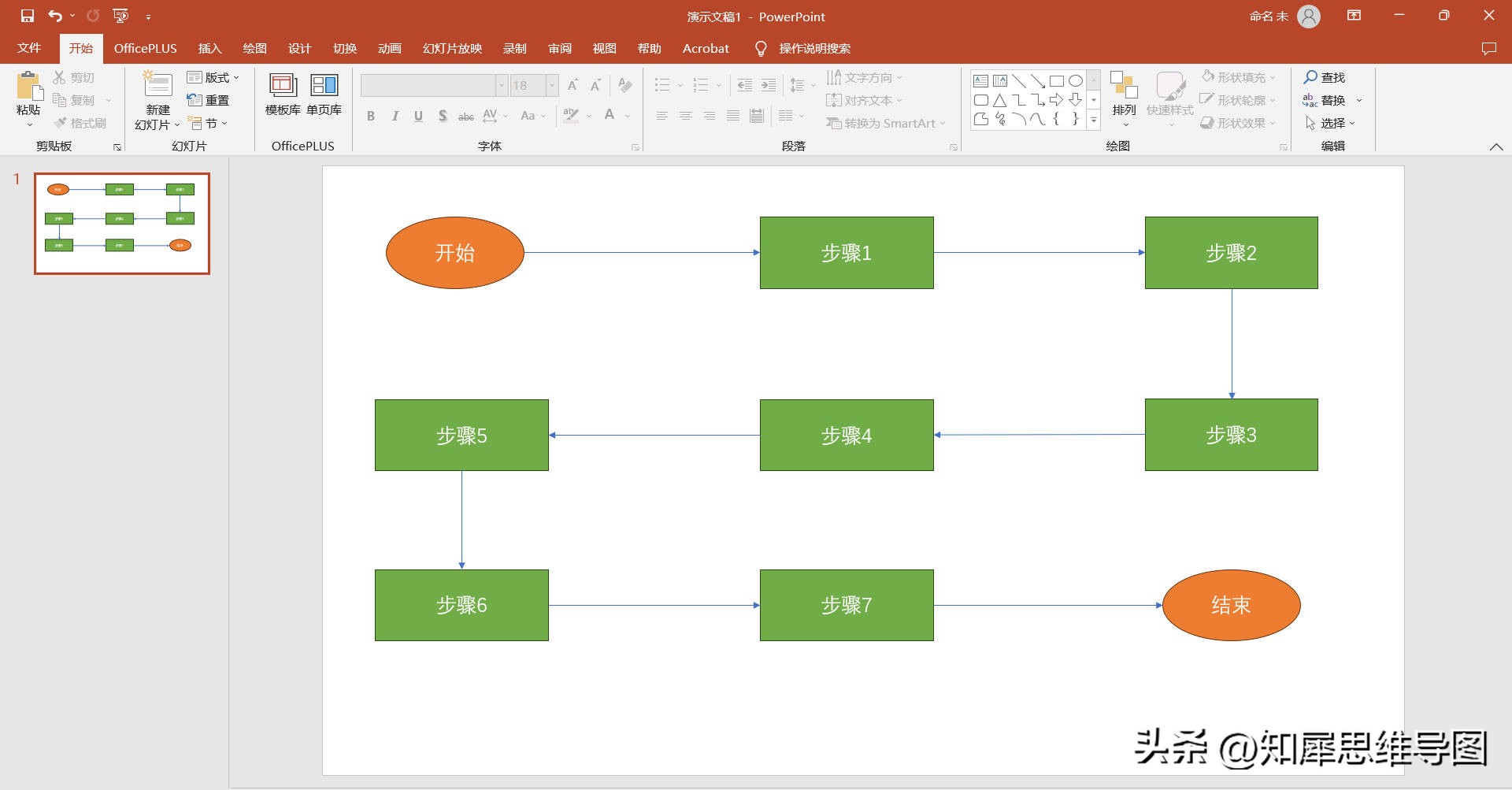The height and width of the screenshot is (790, 1512).
Task: Click the font color A button
Action: (610, 116)
